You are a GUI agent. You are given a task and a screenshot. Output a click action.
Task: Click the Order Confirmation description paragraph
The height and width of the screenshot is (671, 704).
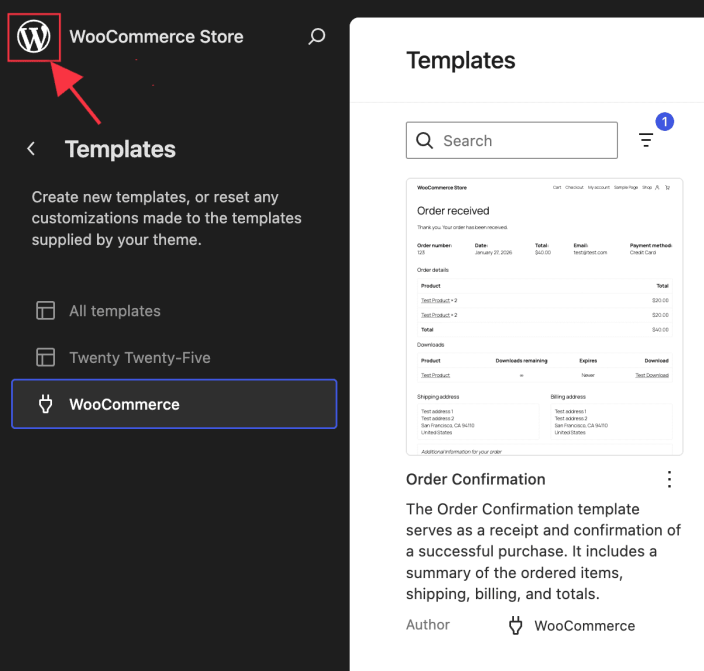pyautogui.click(x=543, y=552)
